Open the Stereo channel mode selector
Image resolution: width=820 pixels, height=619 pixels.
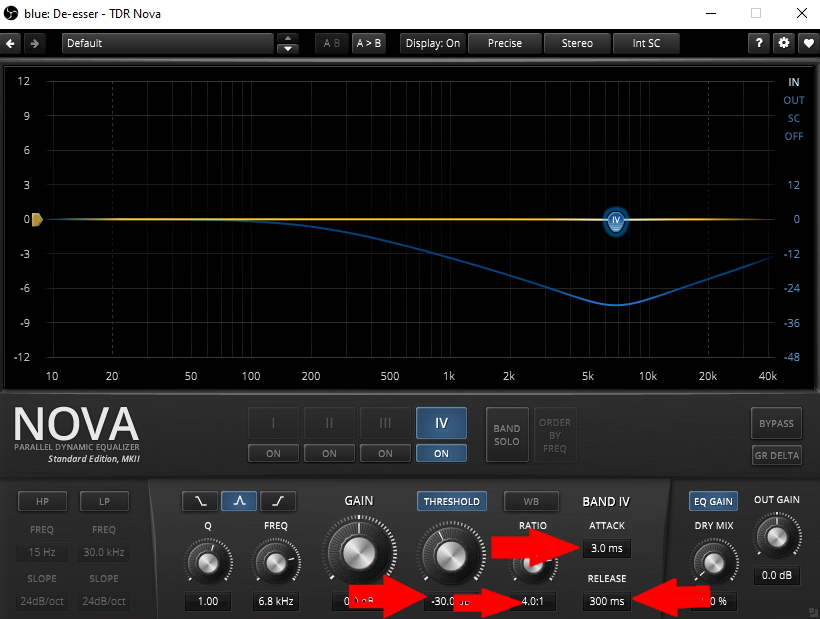coord(577,43)
